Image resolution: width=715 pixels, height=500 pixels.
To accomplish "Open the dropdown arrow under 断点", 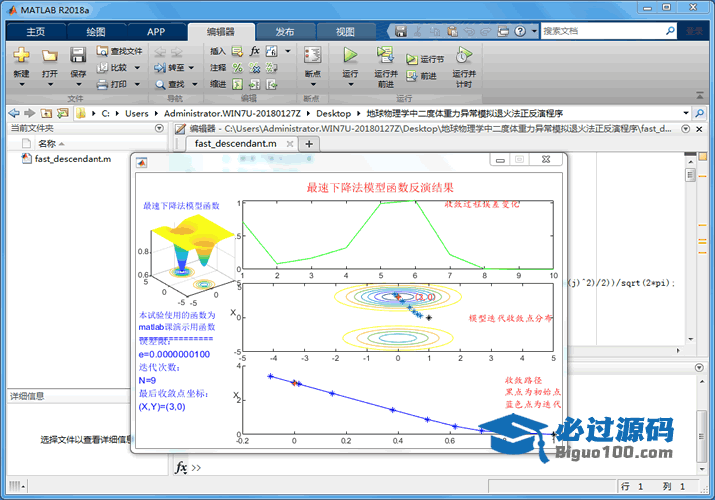I will click(x=312, y=84).
